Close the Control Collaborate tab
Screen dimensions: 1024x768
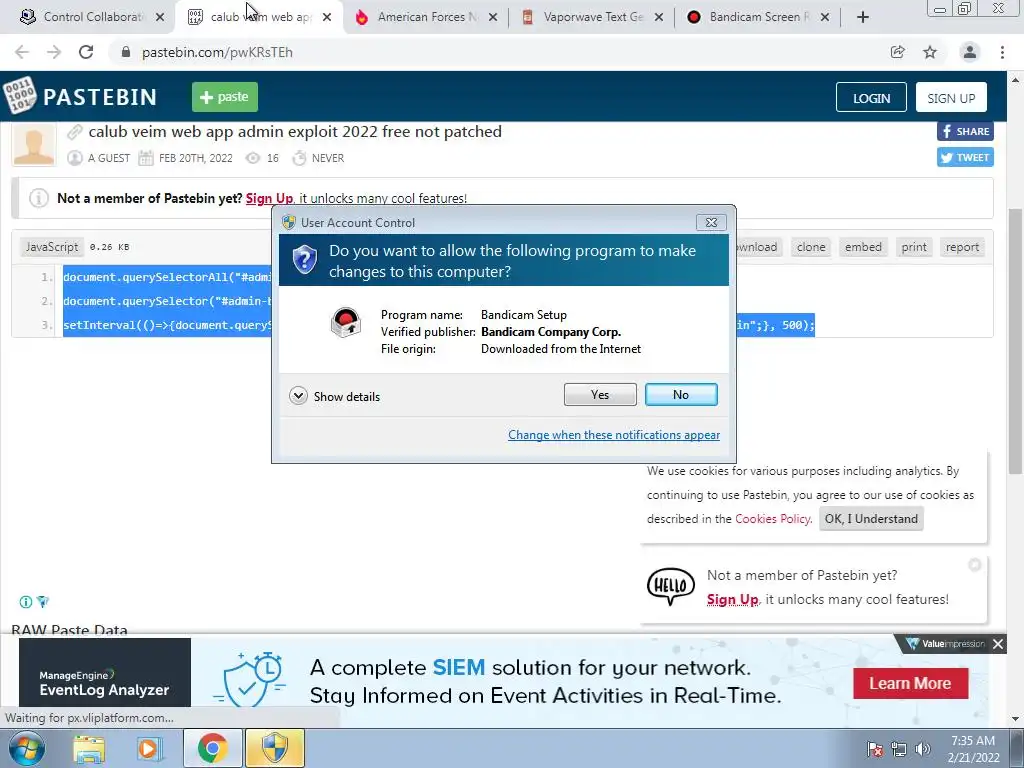[x=160, y=17]
